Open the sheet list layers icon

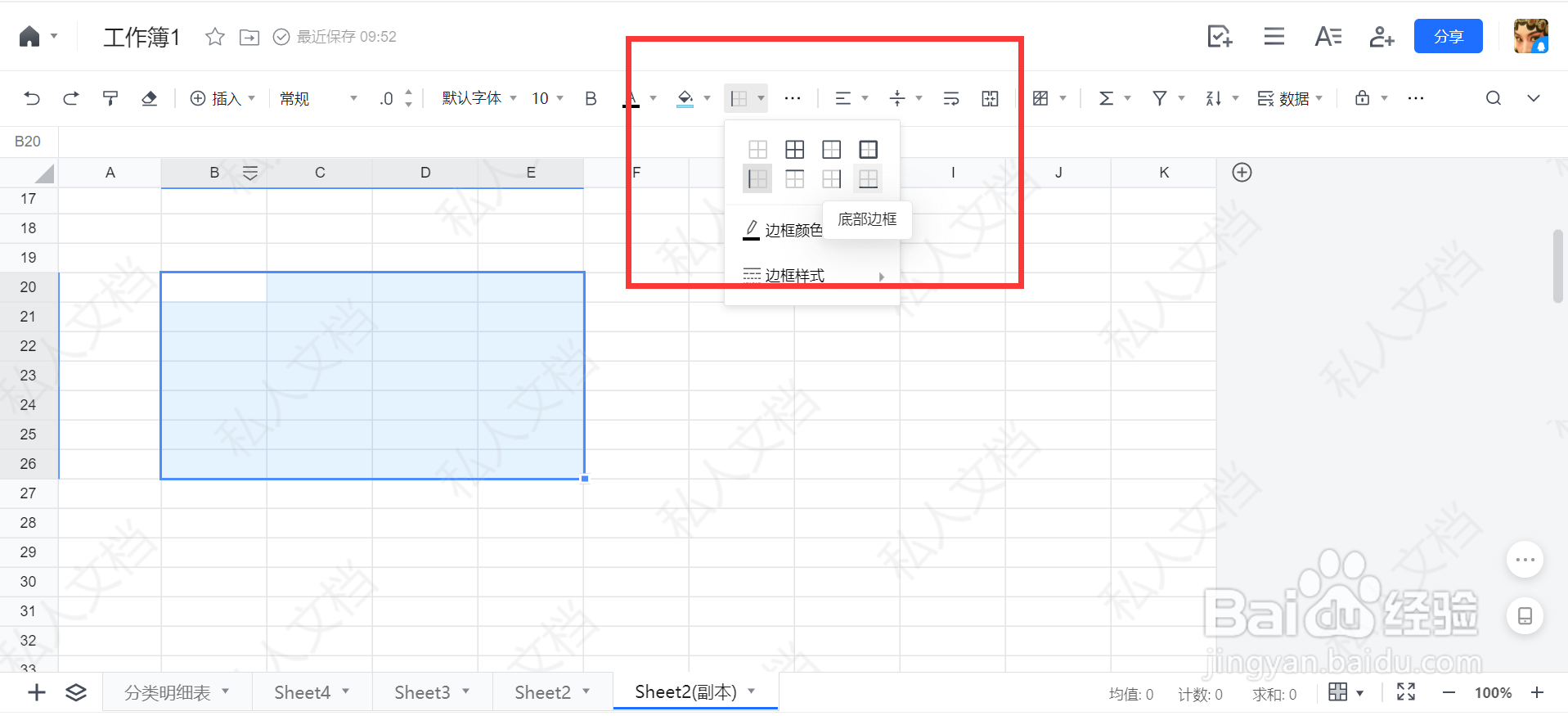click(76, 693)
